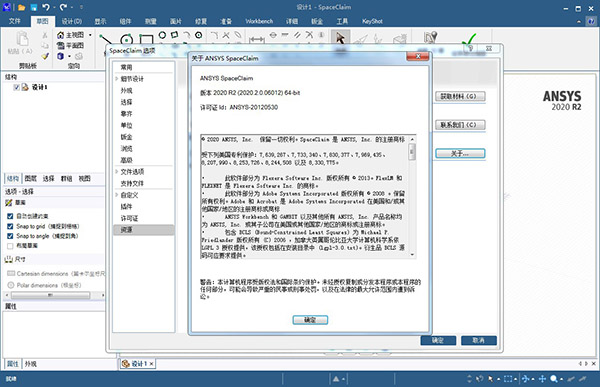Click the select cursor icon in status bar

tap(491, 379)
